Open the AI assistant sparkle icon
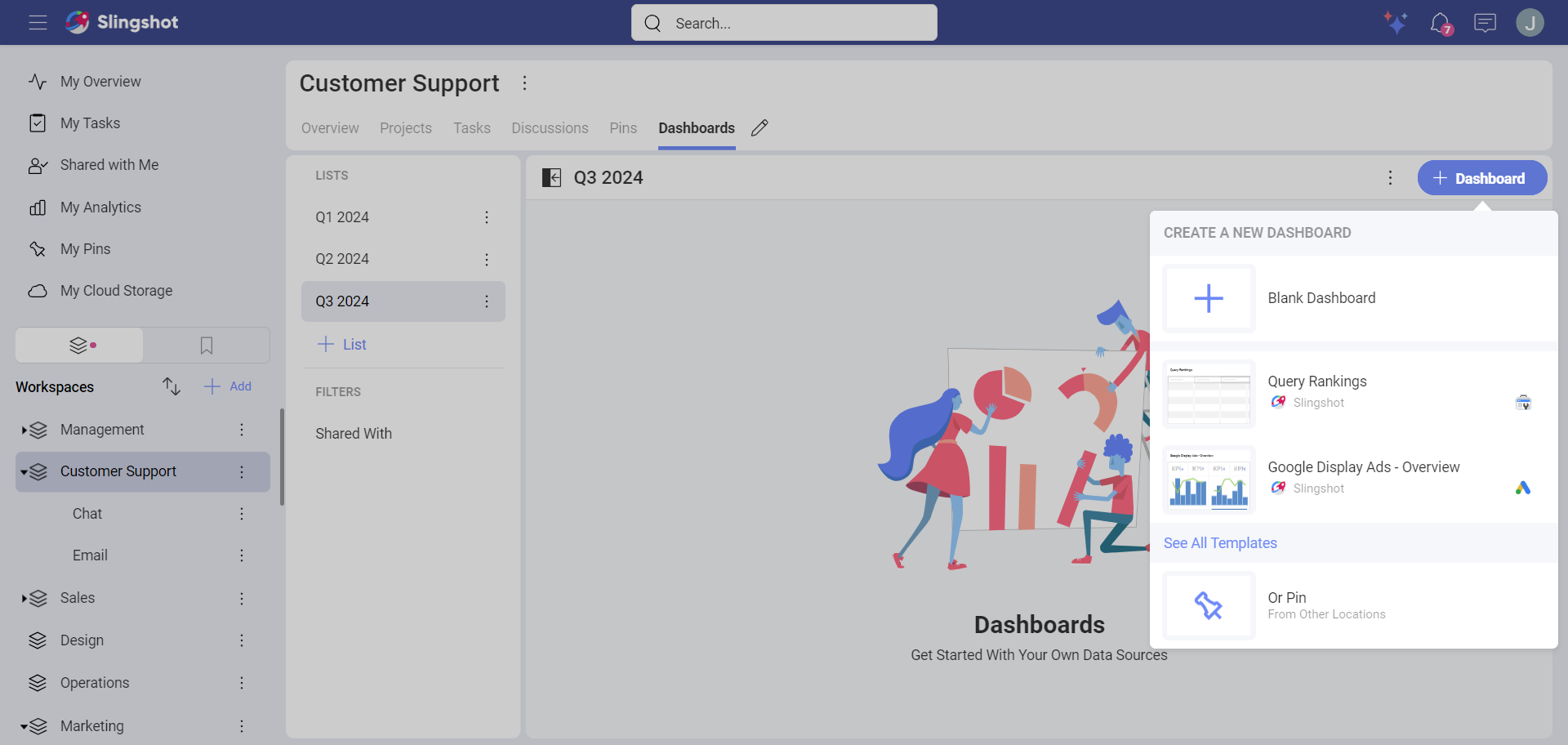This screenshot has width=1568, height=745. tap(1396, 22)
